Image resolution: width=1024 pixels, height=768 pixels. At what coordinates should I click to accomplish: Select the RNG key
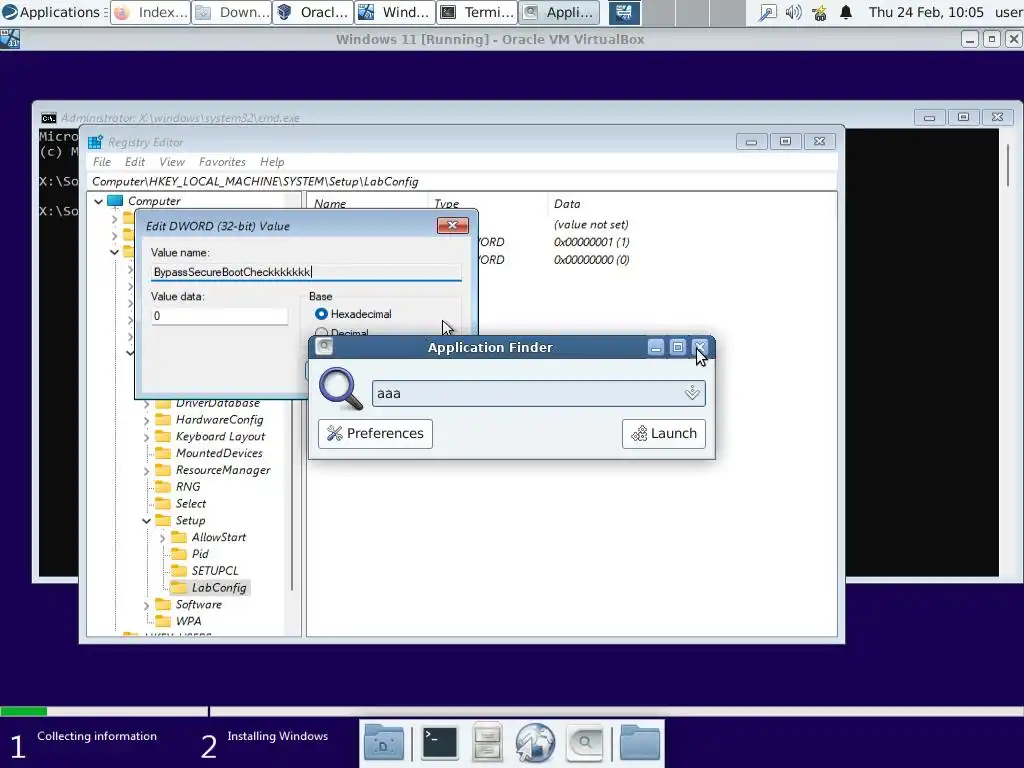(x=187, y=487)
